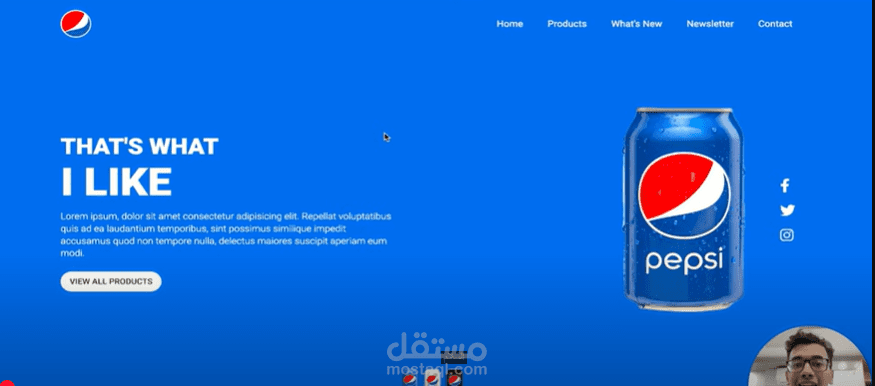Click the large blue Pepsi can image
The image size is (875, 386).
[684, 209]
